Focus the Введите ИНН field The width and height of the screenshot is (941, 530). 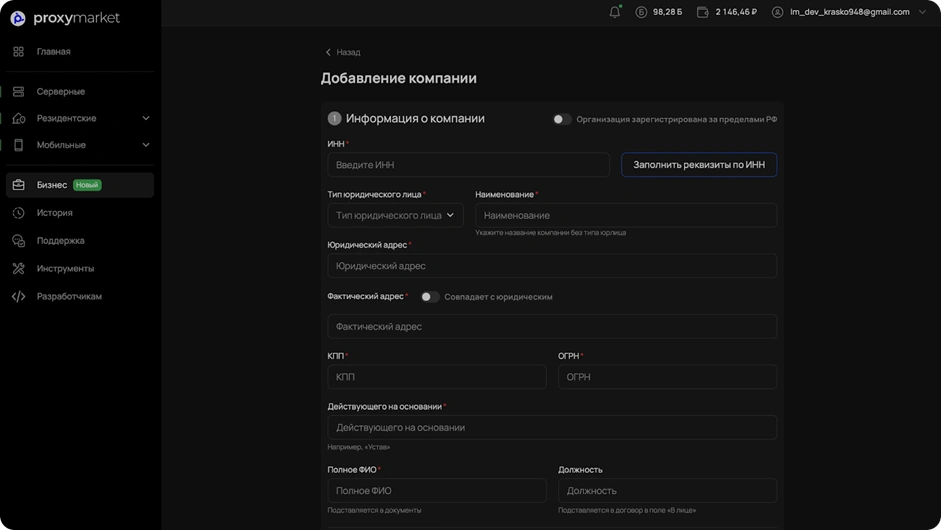[x=469, y=164]
